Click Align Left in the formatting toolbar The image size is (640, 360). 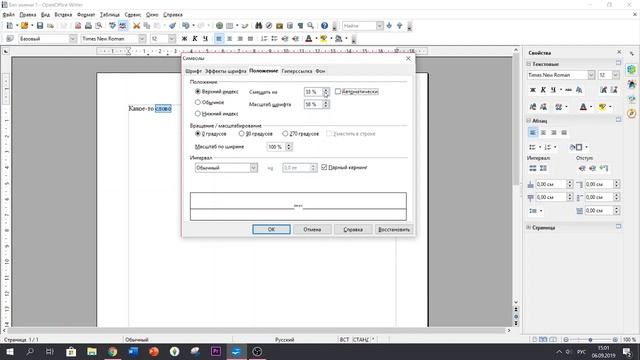tap(219, 39)
